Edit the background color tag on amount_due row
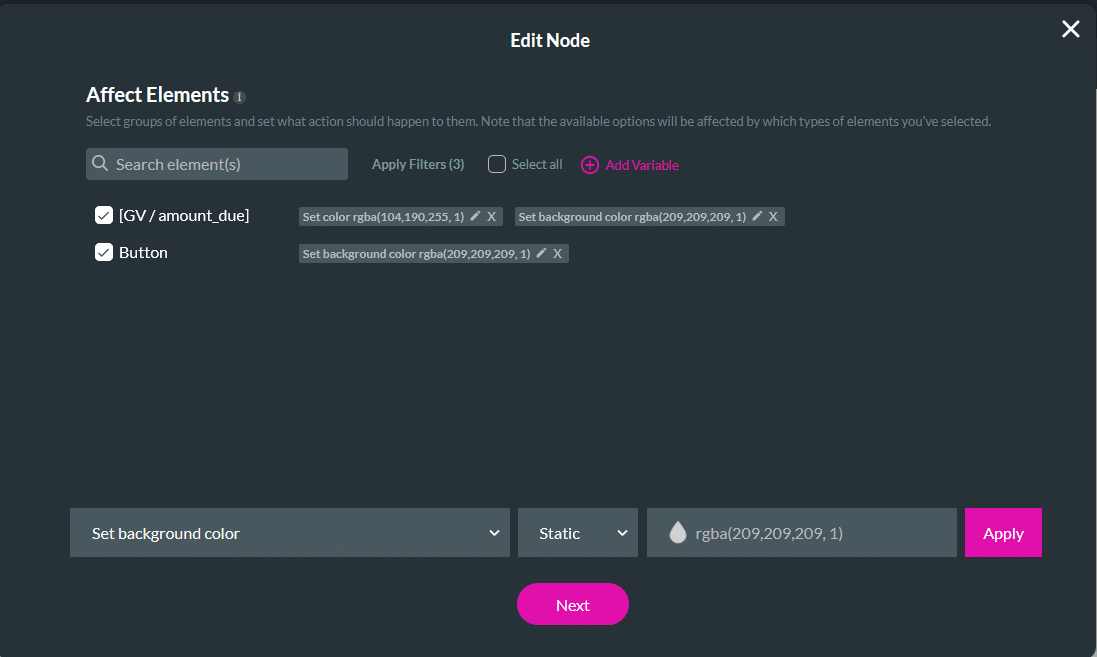 pyautogui.click(x=755, y=216)
